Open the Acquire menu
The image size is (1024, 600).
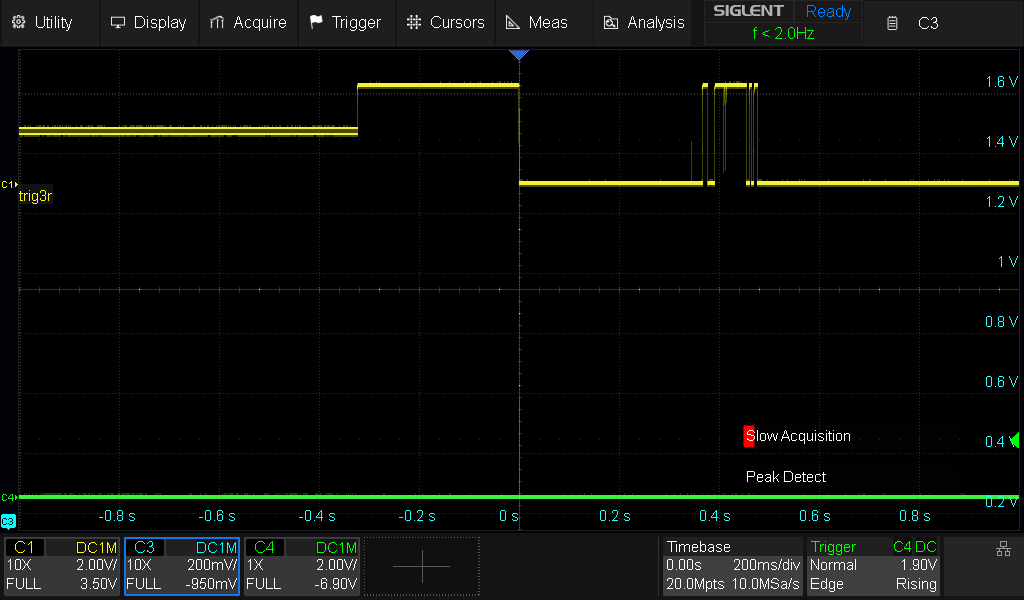click(x=248, y=22)
